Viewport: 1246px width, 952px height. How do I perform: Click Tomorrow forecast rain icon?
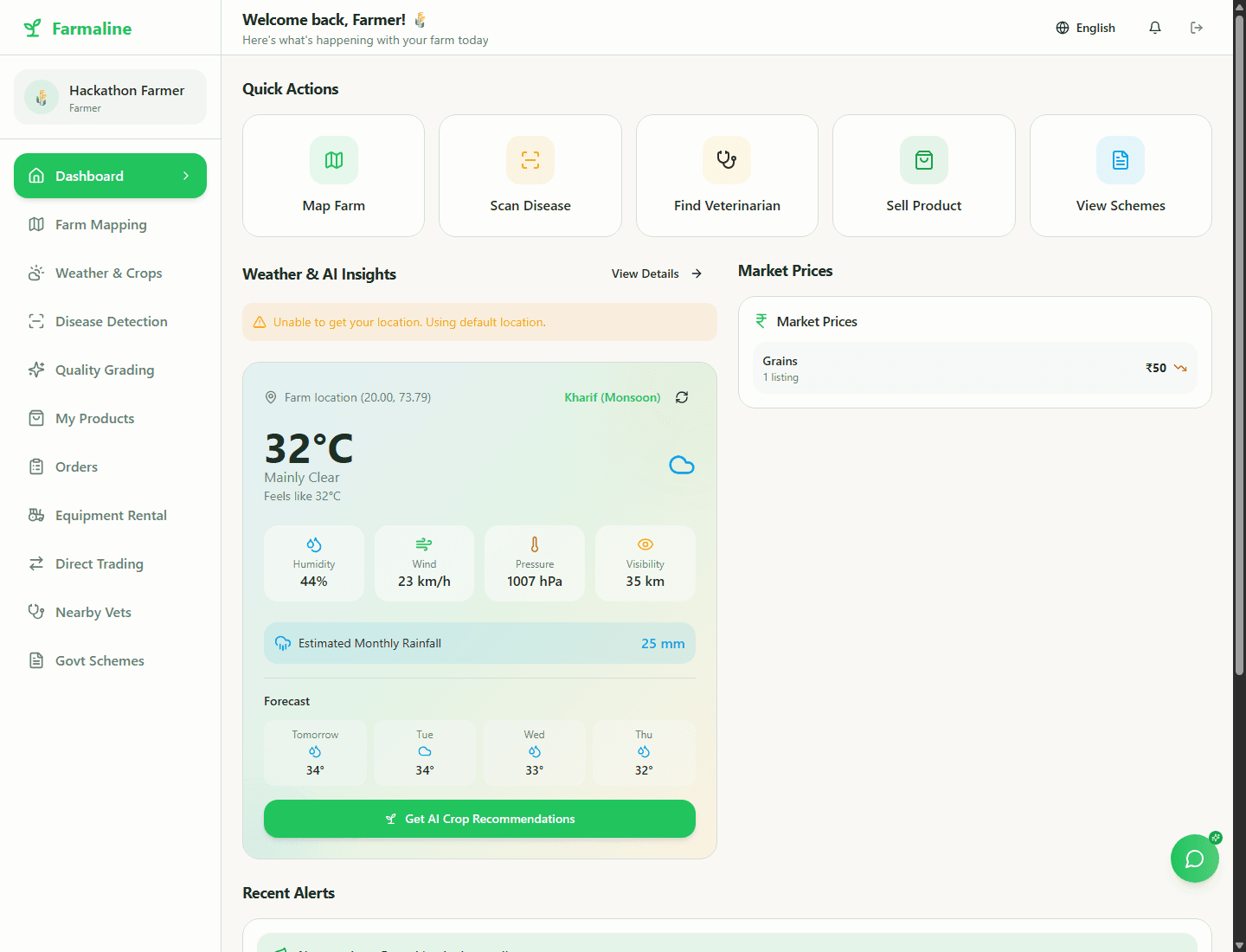(315, 751)
